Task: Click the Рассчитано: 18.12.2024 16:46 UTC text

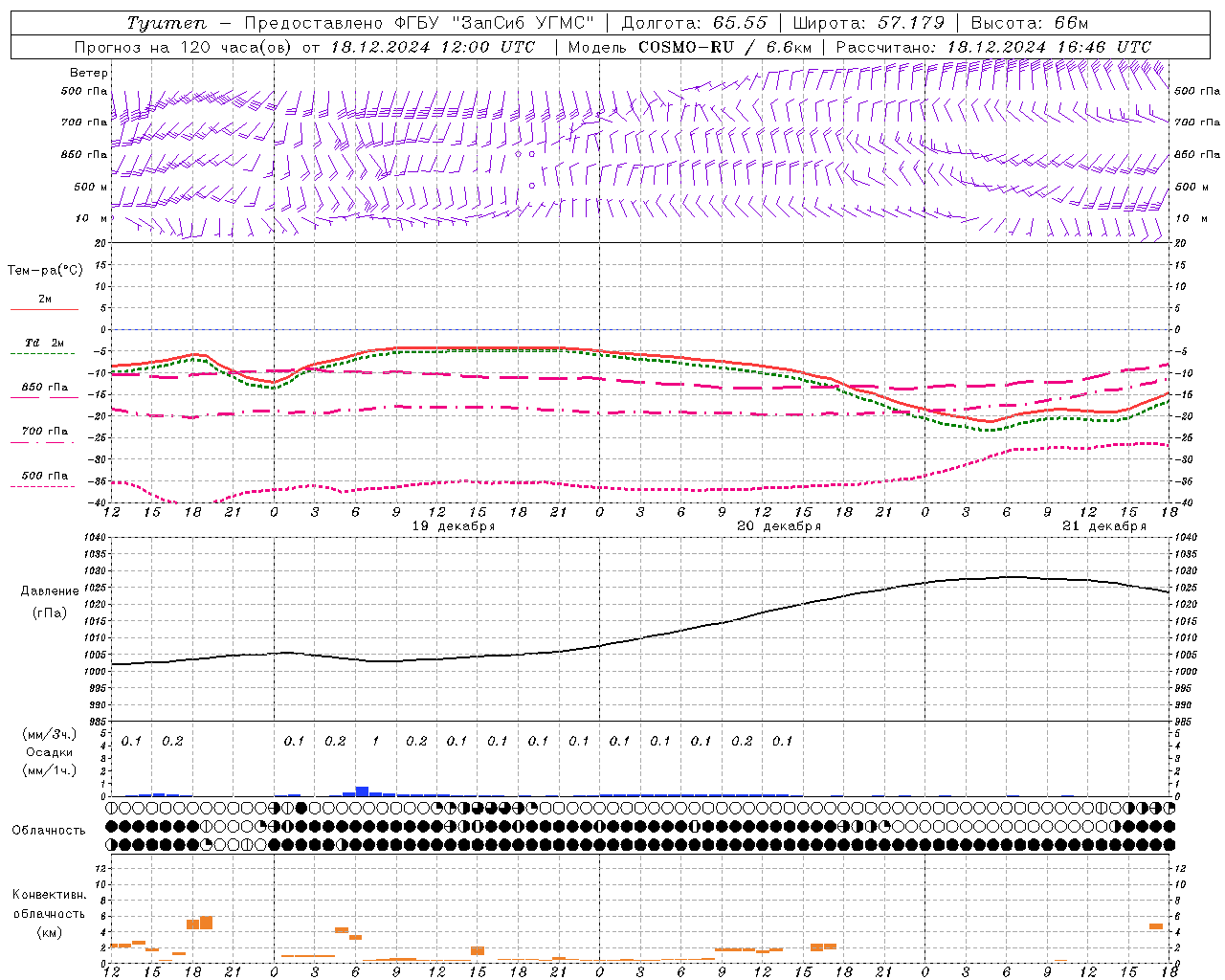Action: pyautogui.click(x=993, y=47)
